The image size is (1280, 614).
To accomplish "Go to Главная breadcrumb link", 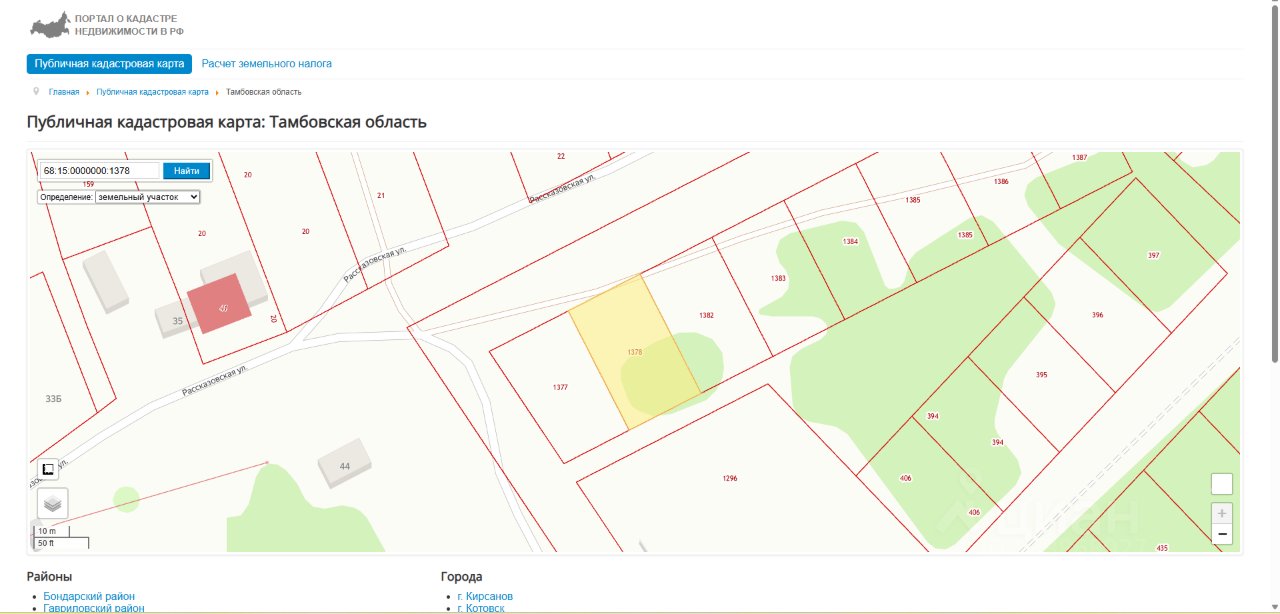I will pos(64,92).
